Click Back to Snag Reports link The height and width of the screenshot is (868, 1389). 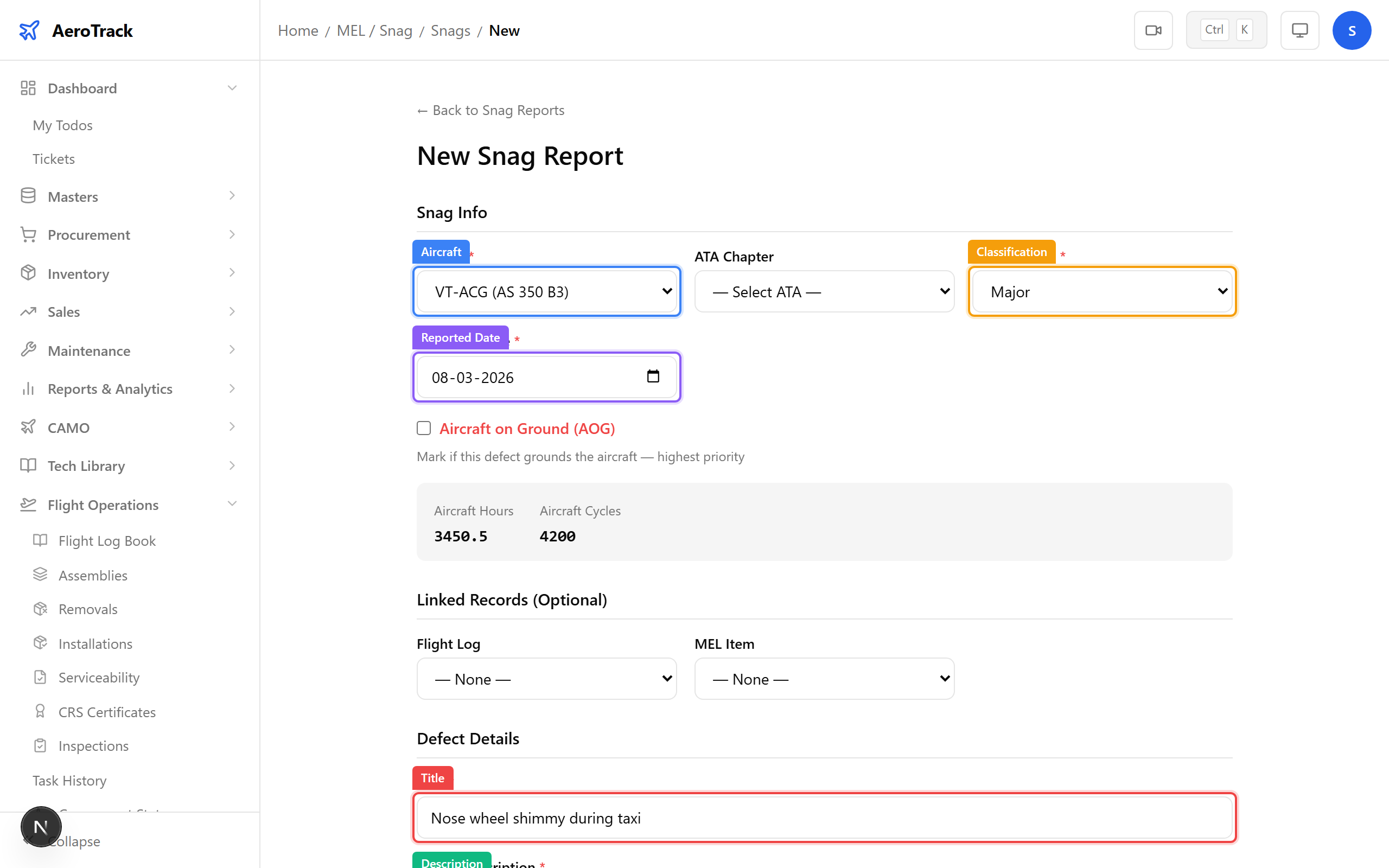tap(490, 110)
